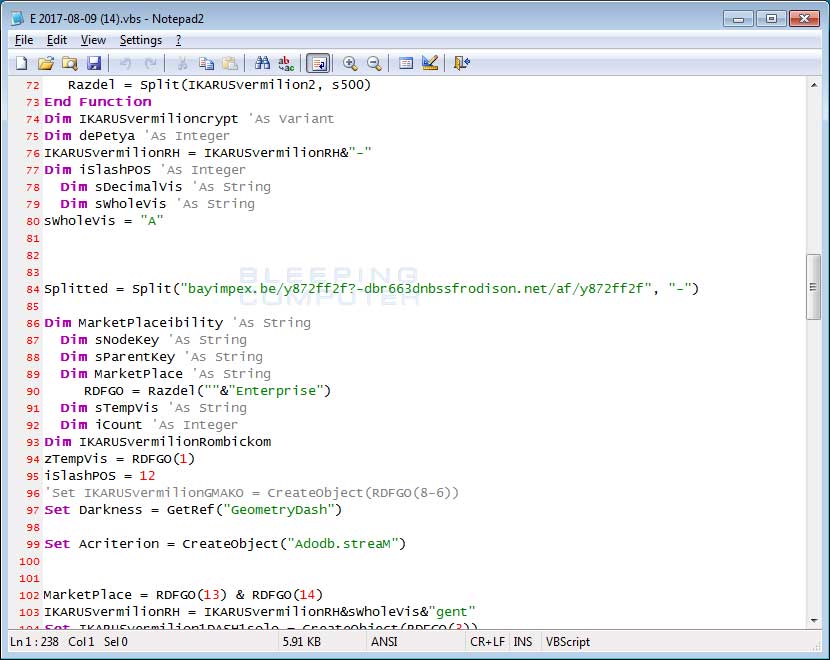Click "MarketPlaceibility" on line 86

(151, 323)
